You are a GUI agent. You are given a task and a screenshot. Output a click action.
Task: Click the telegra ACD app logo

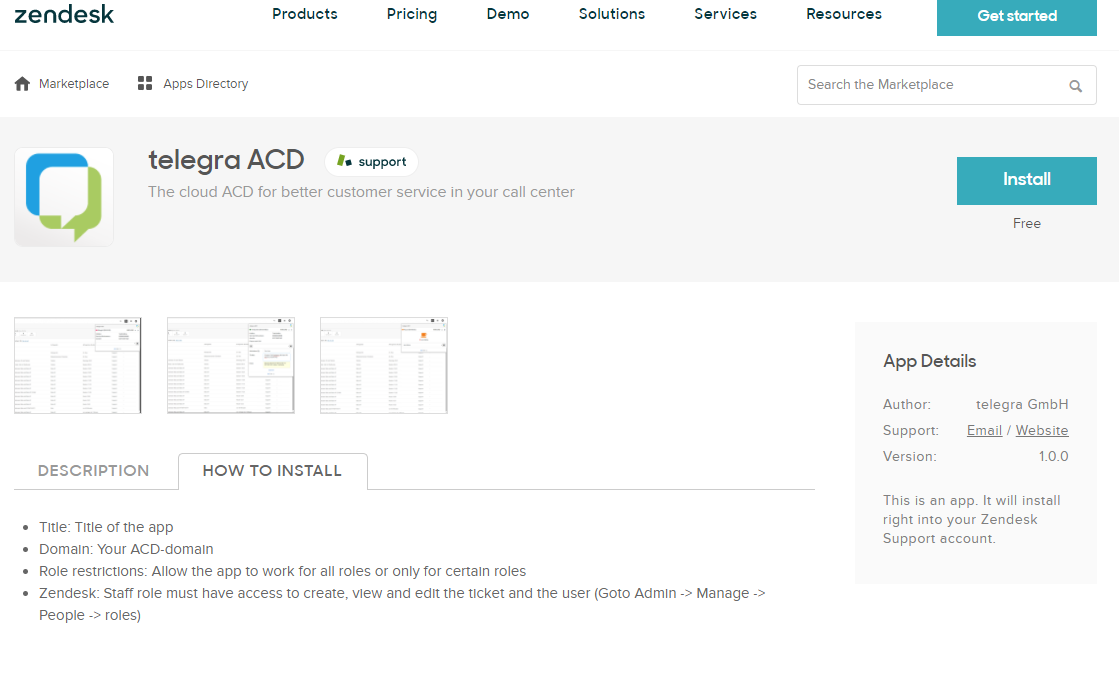pyautogui.click(x=64, y=197)
